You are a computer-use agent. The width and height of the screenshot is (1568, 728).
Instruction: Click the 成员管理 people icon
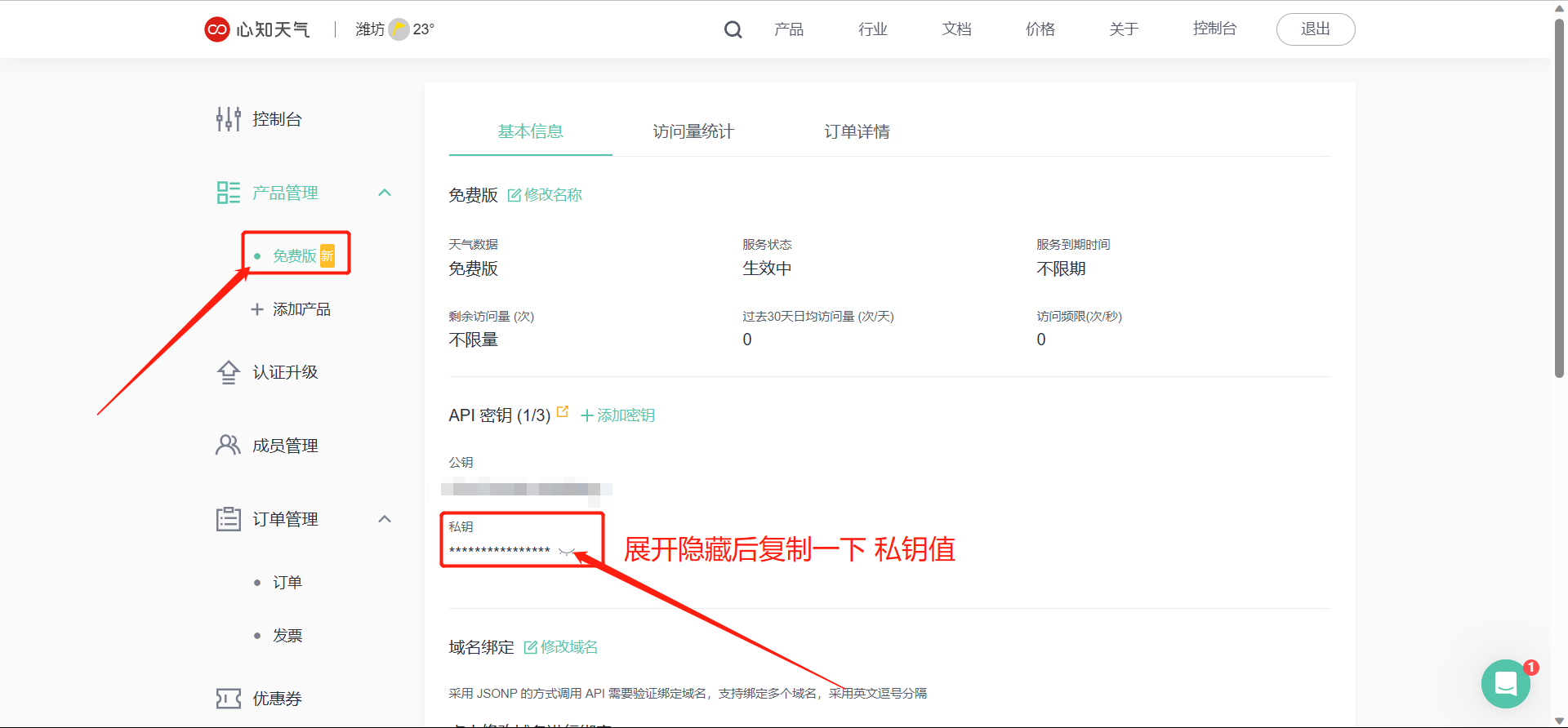pyautogui.click(x=229, y=445)
